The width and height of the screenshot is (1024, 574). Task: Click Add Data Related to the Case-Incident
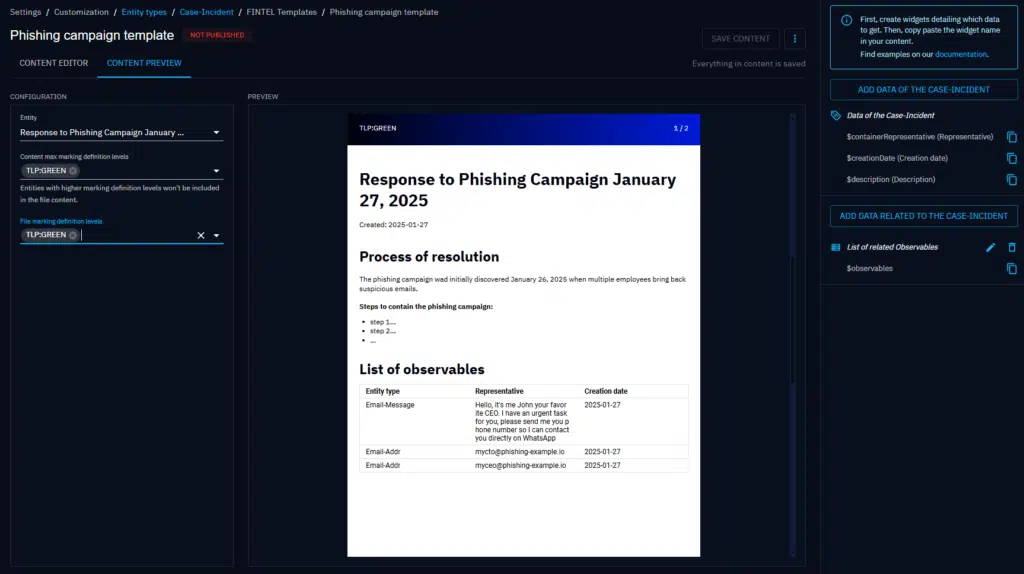[923, 215]
